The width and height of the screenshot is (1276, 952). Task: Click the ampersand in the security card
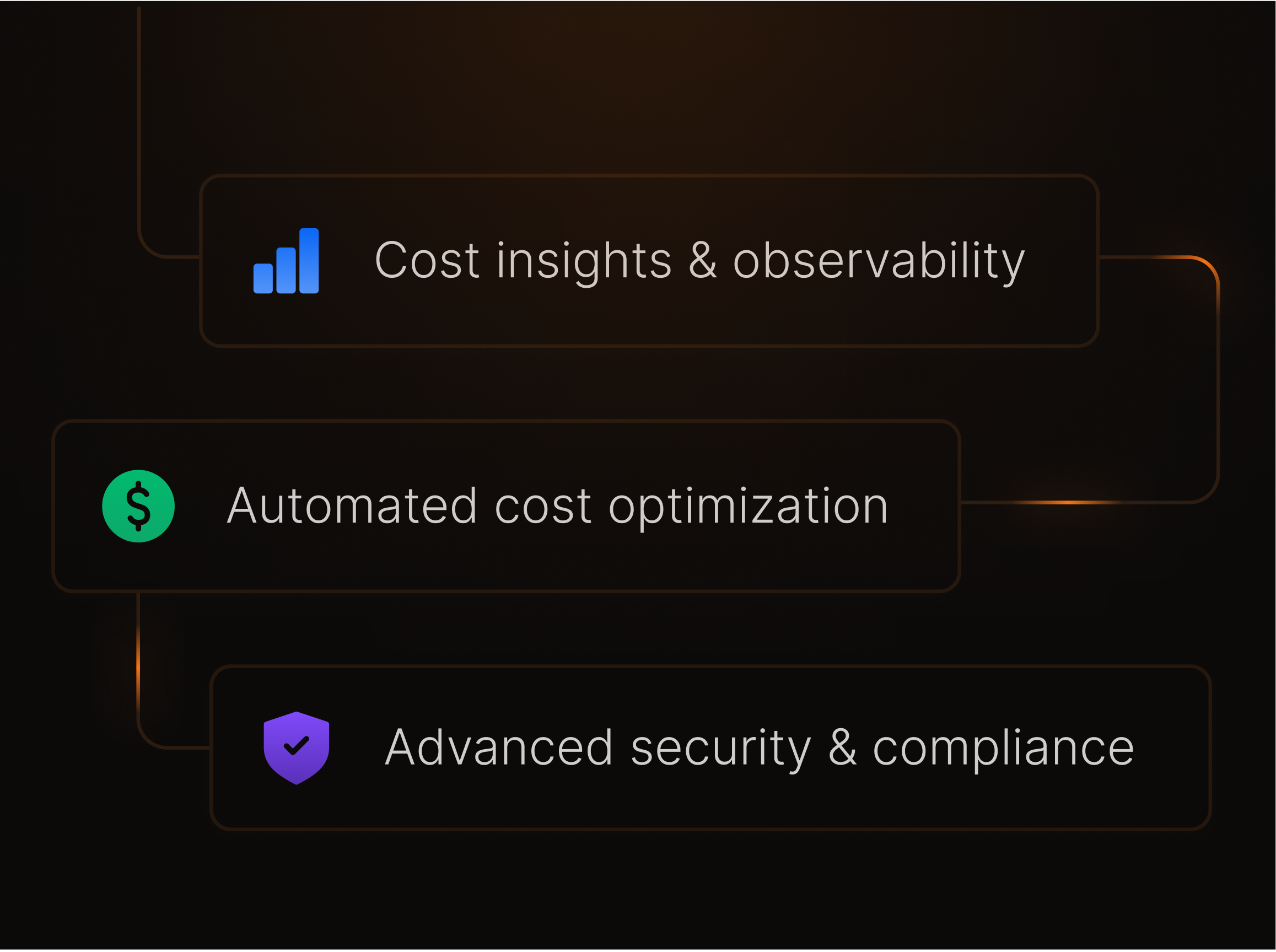pyautogui.click(x=842, y=748)
